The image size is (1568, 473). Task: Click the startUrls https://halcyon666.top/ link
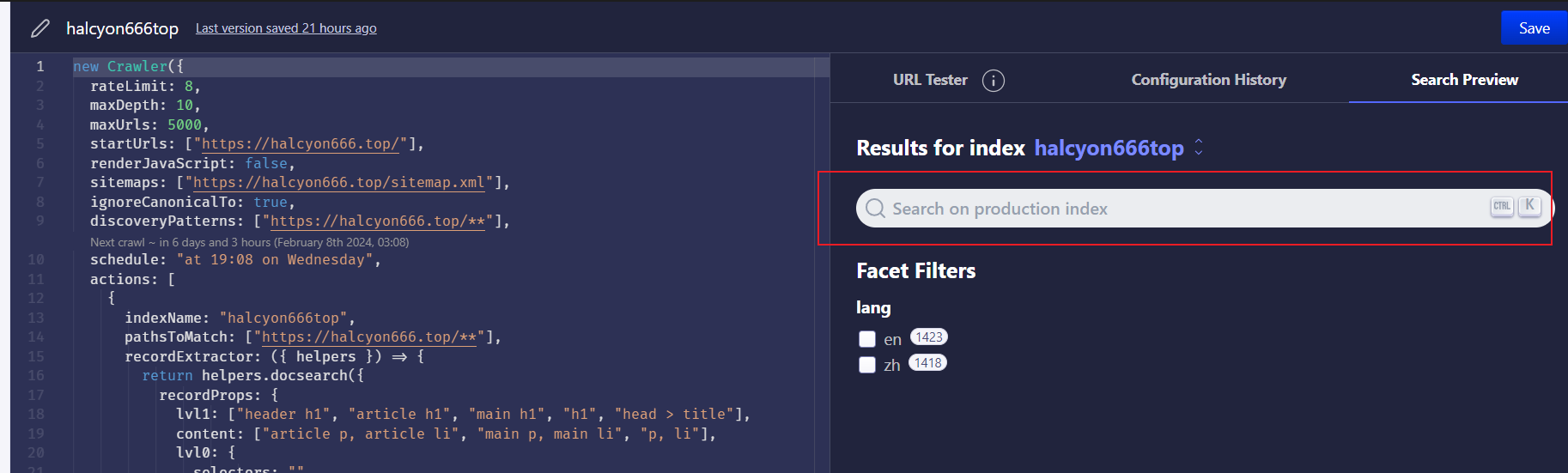click(x=300, y=144)
